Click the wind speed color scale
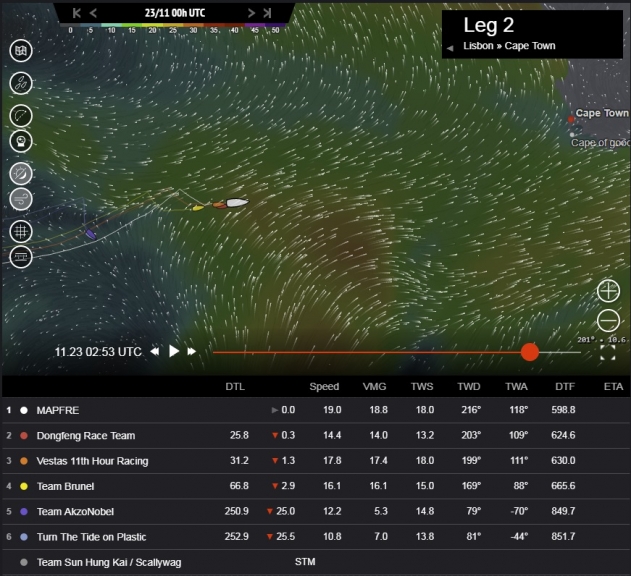The image size is (631, 576). point(173,27)
